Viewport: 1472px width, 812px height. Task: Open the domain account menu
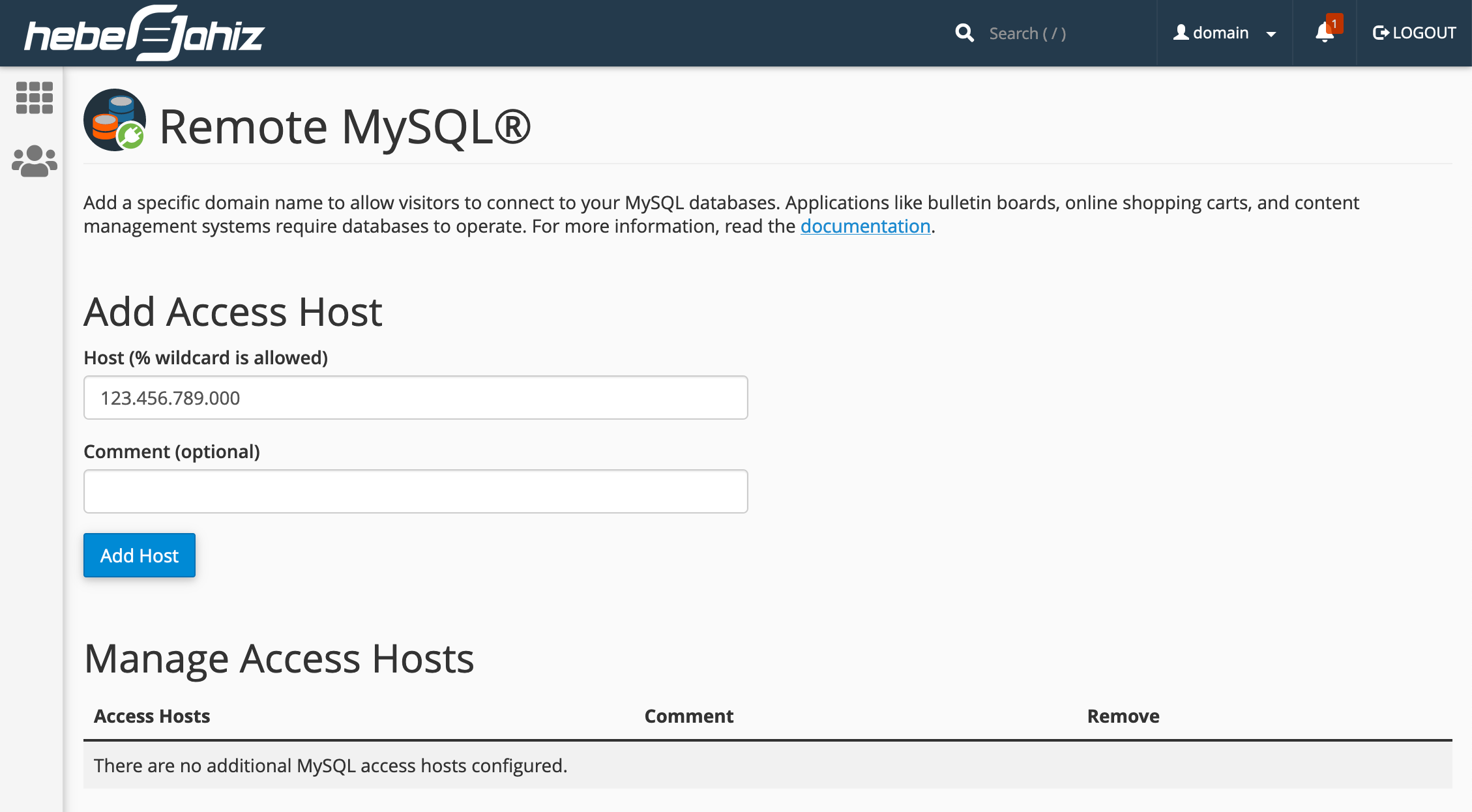[x=1220, y=33]
